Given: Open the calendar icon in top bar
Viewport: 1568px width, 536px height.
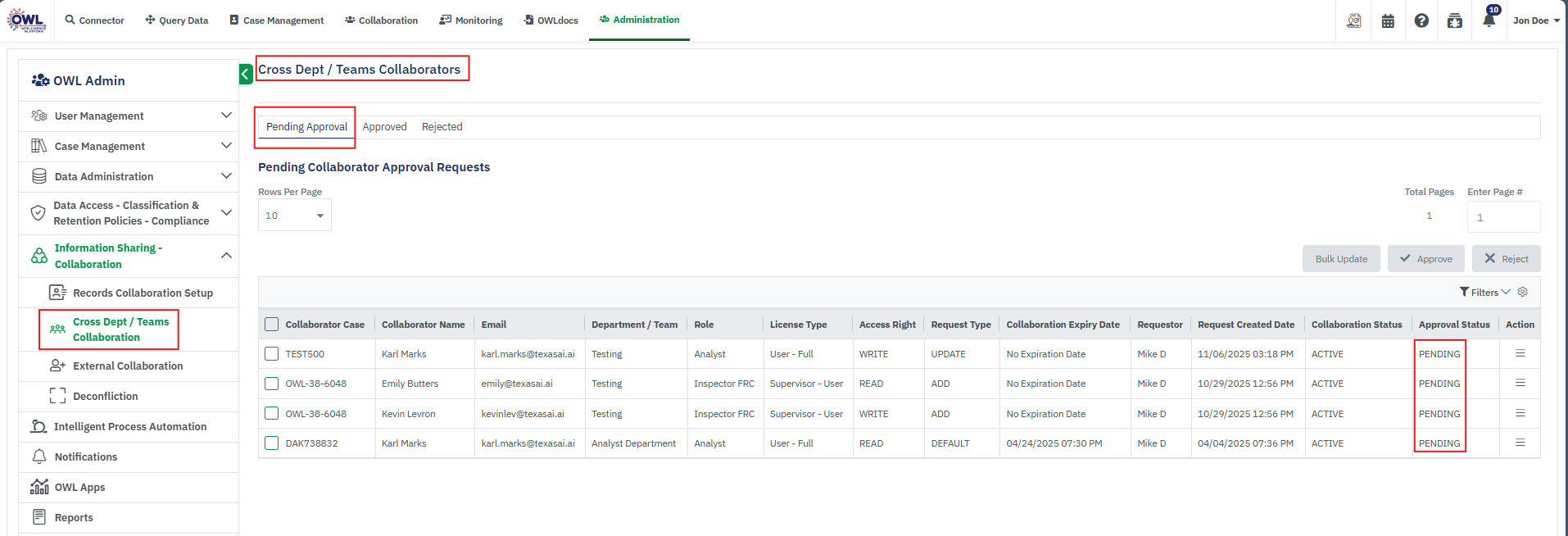Looking at the screenshot, I should [x=1388, y=20].
